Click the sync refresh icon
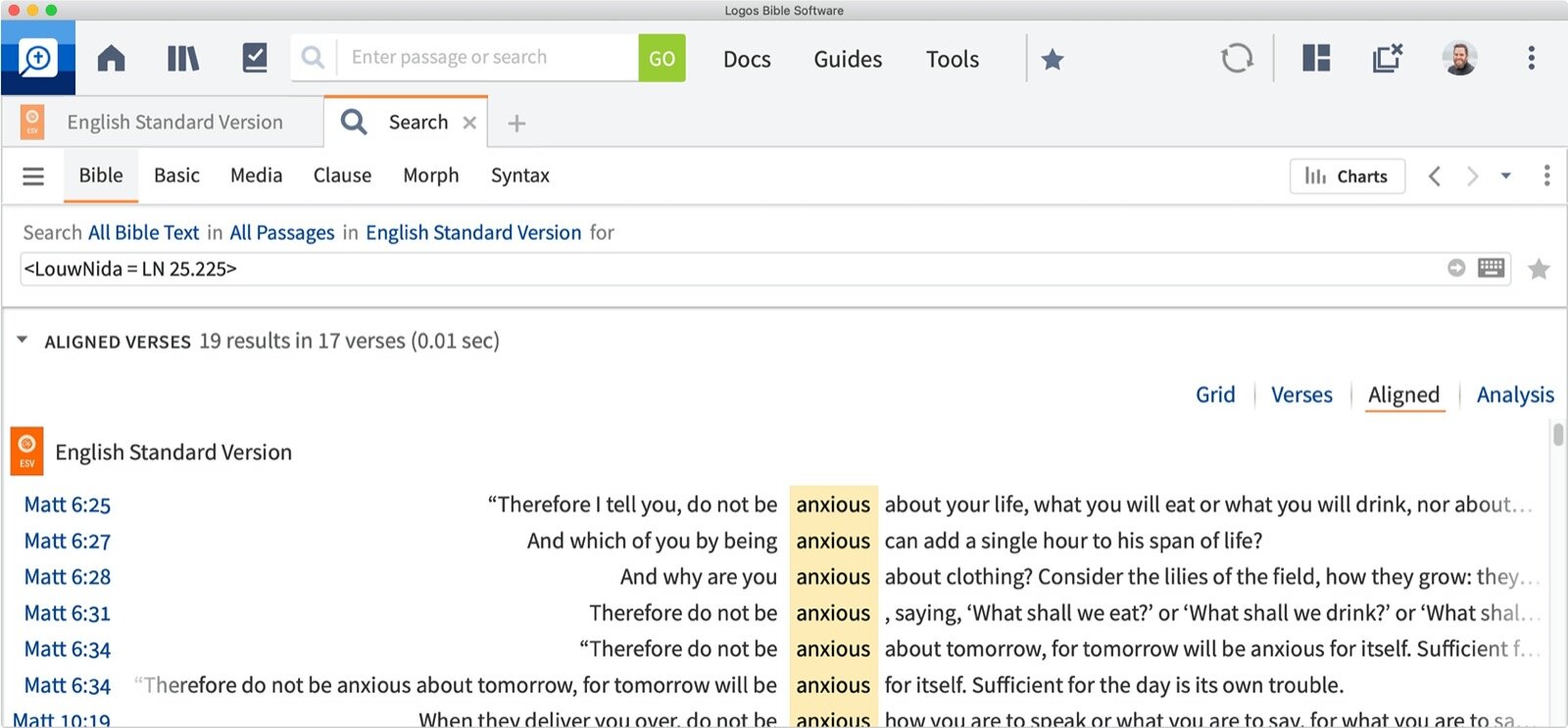 click(x=1237, y=58)
